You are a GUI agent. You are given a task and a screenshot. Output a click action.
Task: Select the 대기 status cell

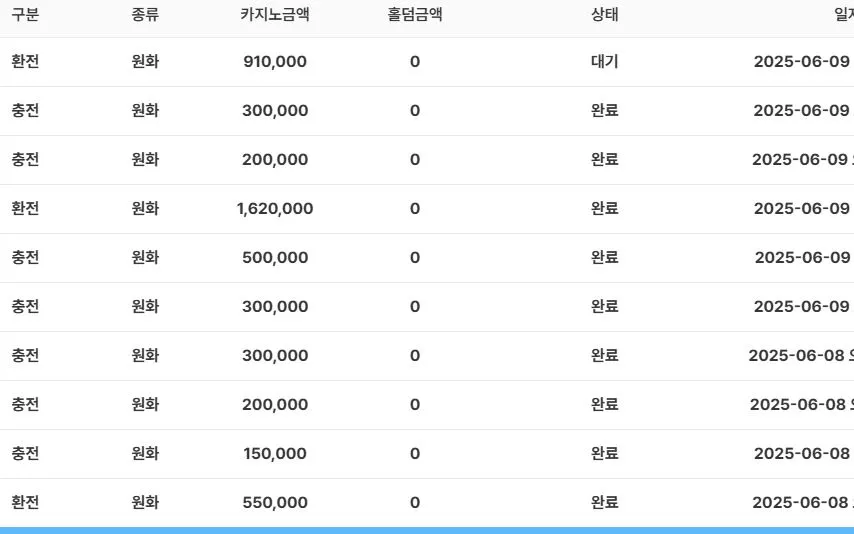point(605,62)
